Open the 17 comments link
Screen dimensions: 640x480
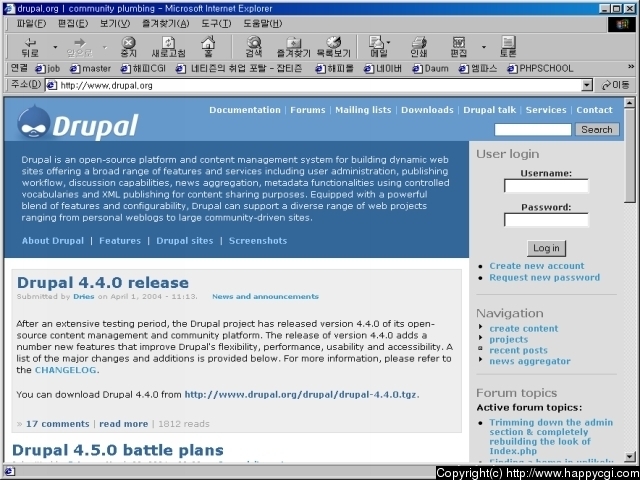tap(58, 424)
